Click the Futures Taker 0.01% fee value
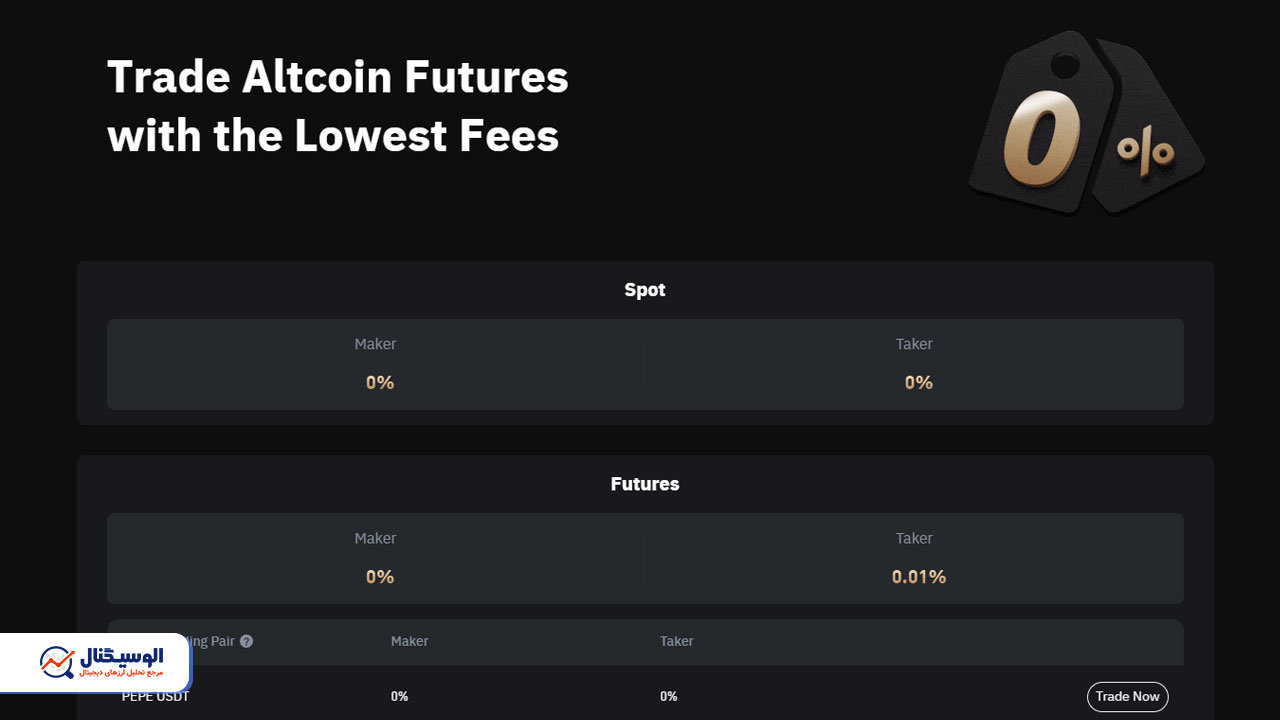Screen dimensions: 1280x720 (x=919, y=577)
